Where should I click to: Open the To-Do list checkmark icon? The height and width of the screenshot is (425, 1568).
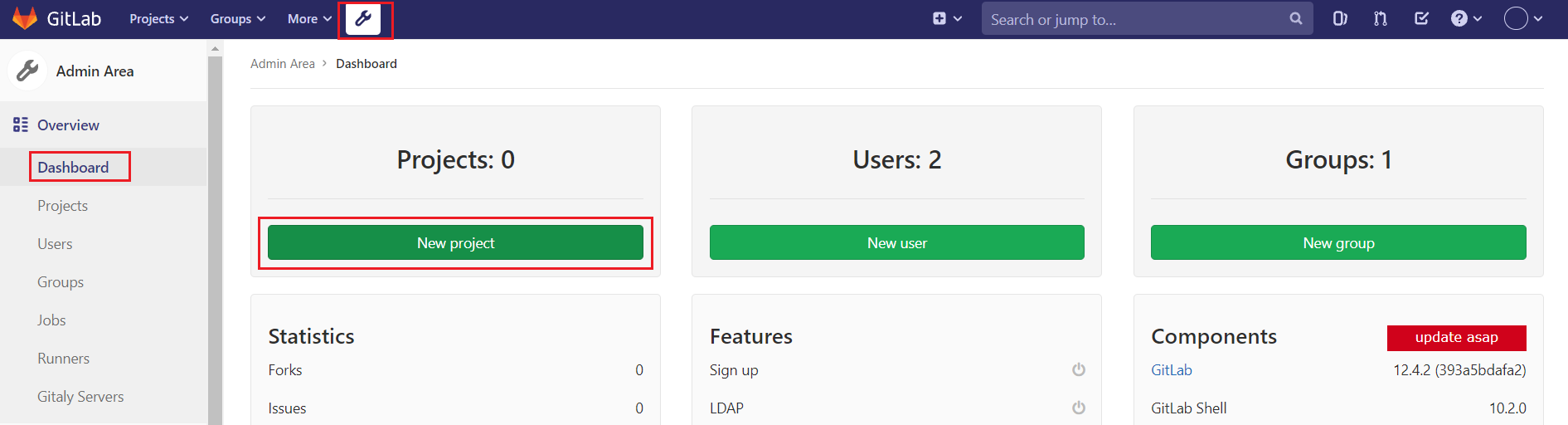click(1421, 18)
